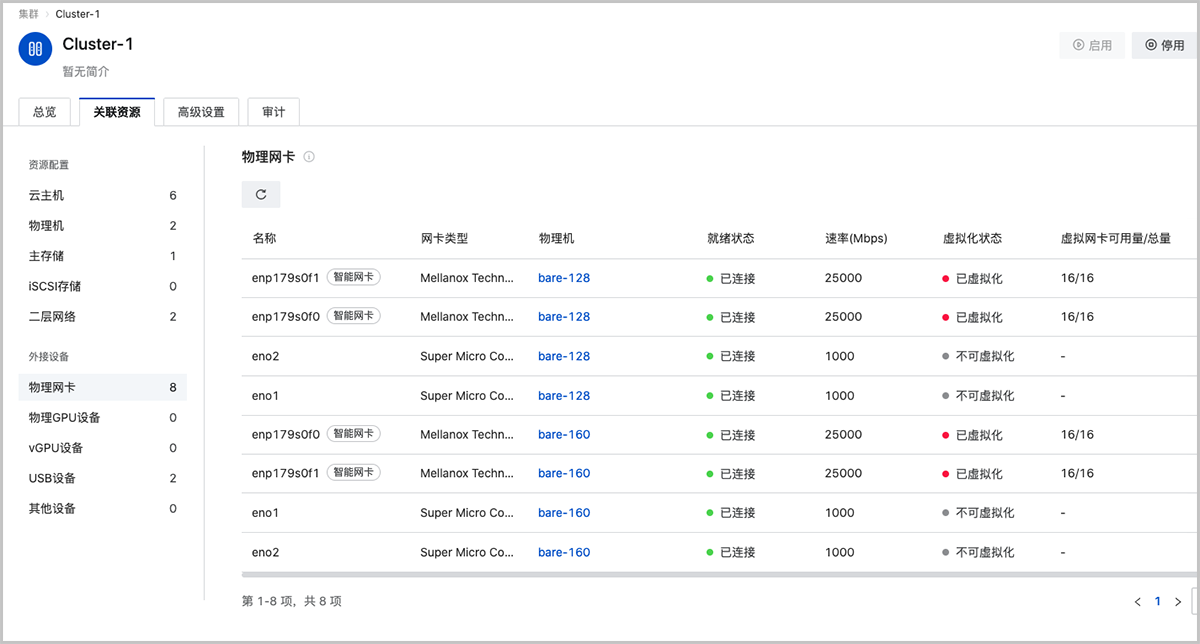Click bare-128 link in first row
The height and width of the screenshot is (644, 1200).
click(564, 278)
